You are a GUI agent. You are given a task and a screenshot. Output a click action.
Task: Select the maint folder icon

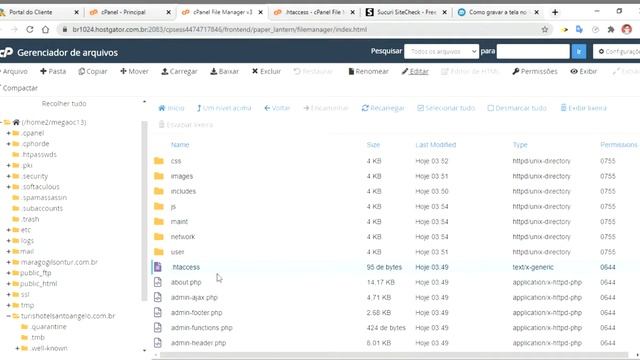pos(159,222)
